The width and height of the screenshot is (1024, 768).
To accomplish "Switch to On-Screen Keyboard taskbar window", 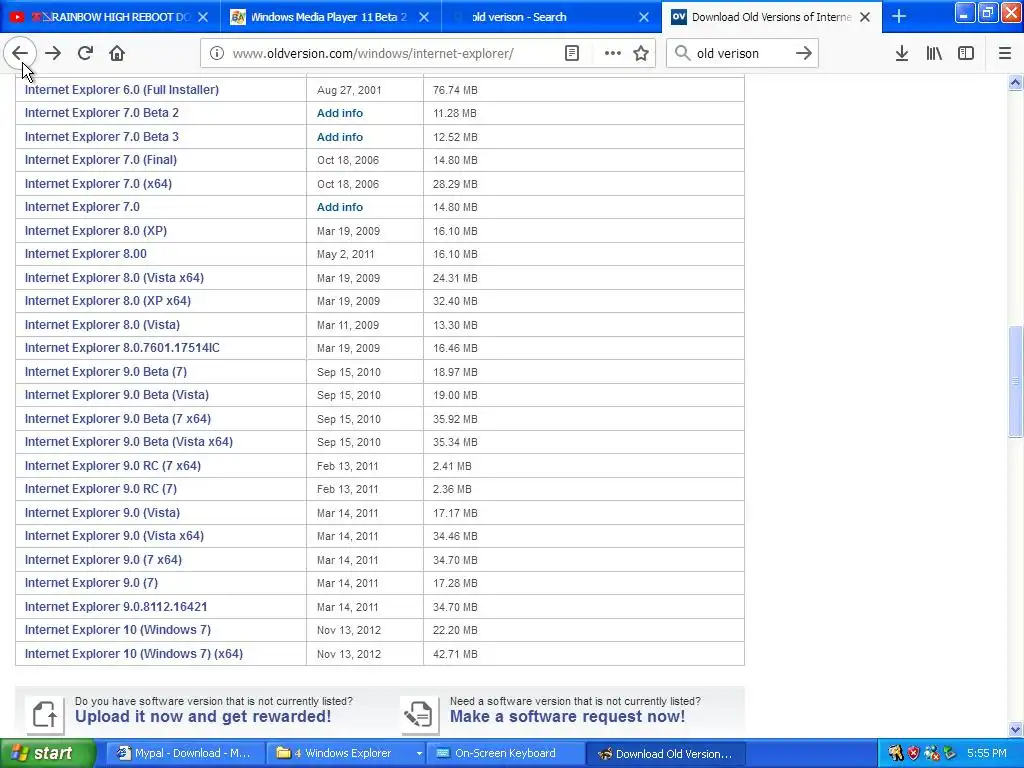I will tap(505, 754).
